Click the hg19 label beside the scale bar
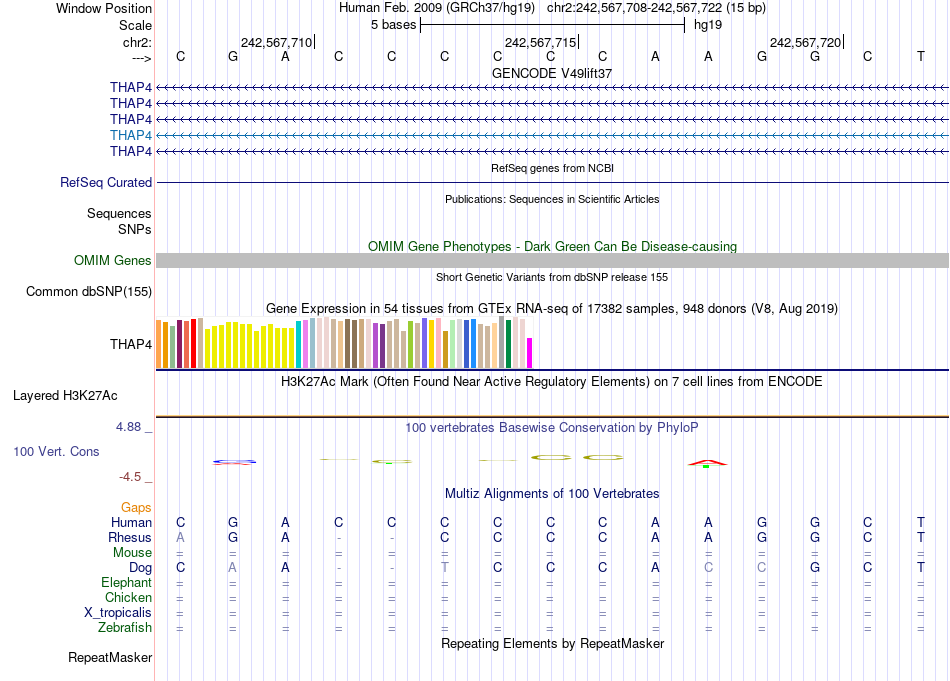Viewport: 950px width, 681px height. [x=708, y=25]
